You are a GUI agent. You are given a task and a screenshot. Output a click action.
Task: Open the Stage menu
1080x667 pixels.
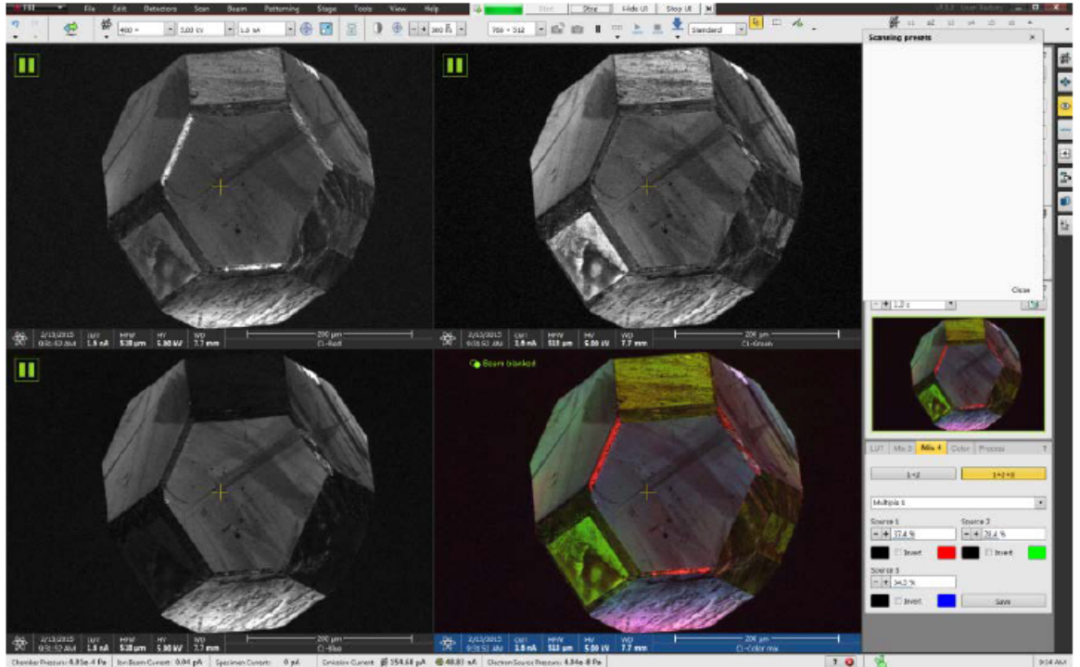pyautogui.click(x=326, y=9)
